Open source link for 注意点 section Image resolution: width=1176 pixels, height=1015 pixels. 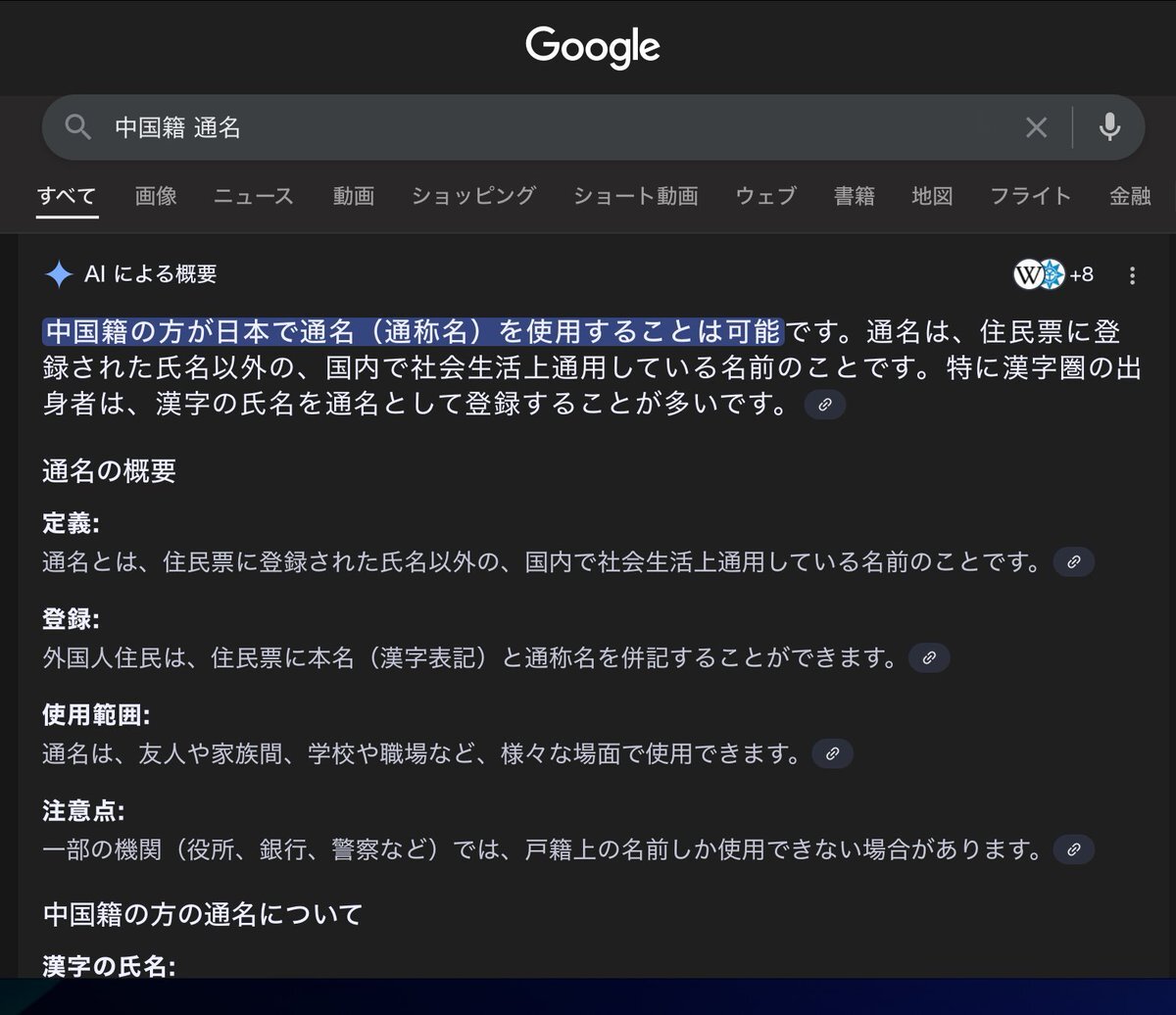1074,849
